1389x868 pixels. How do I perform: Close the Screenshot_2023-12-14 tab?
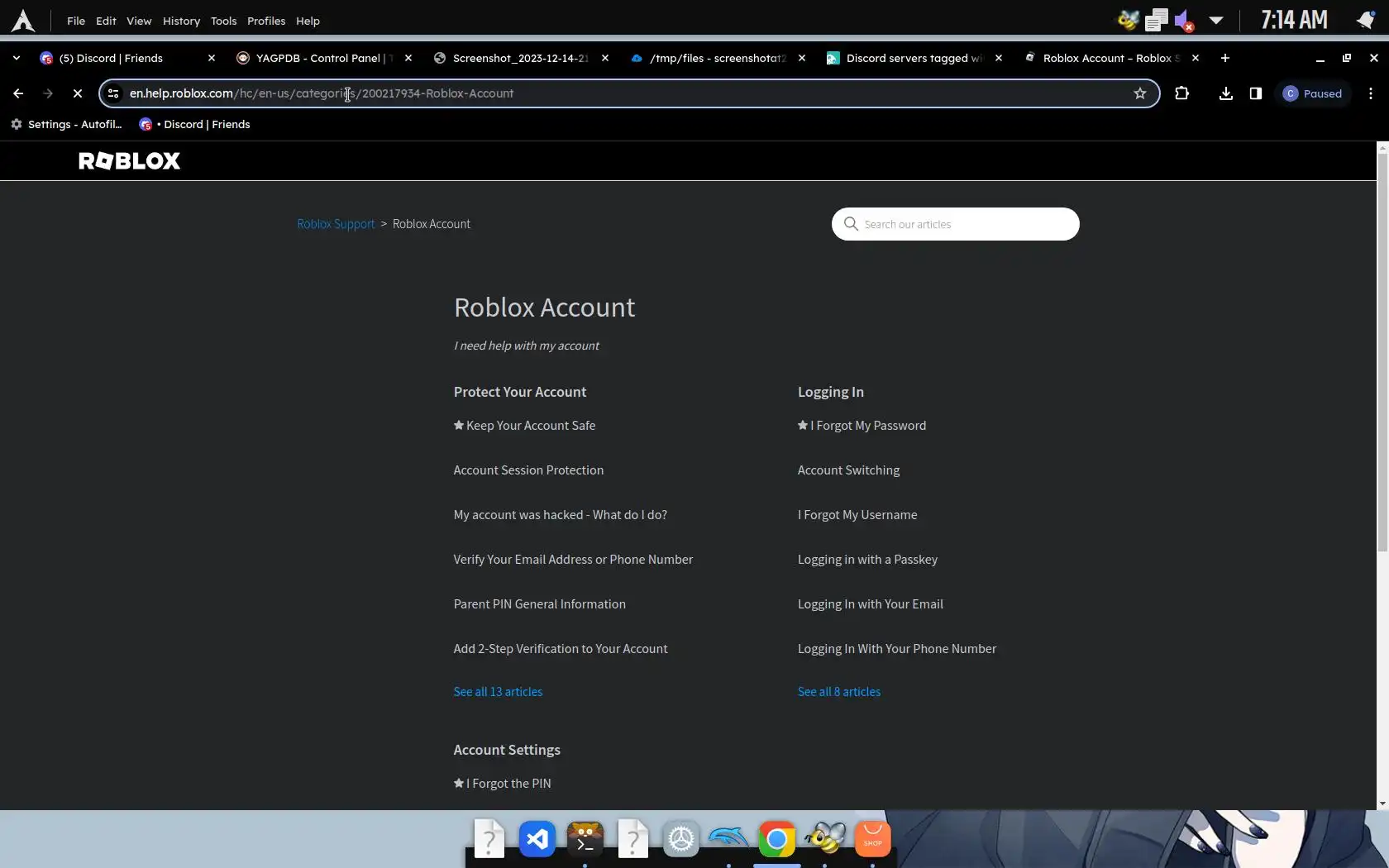click(605, 58)
